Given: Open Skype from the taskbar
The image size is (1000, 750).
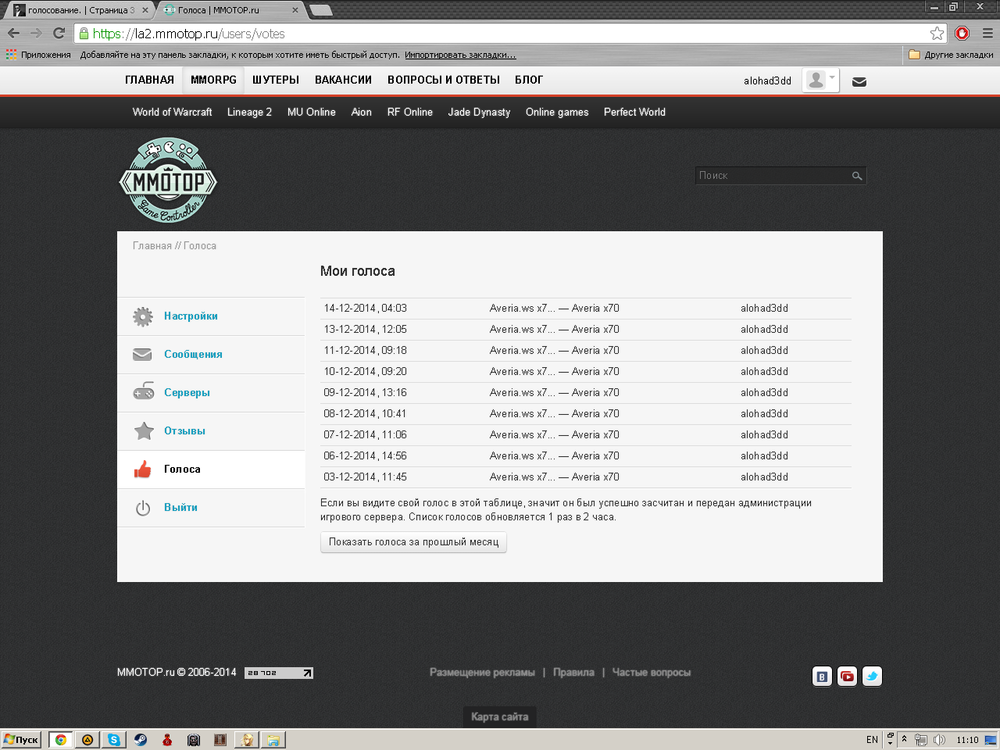Looking at the screenshot, I should tap(114, 740).
